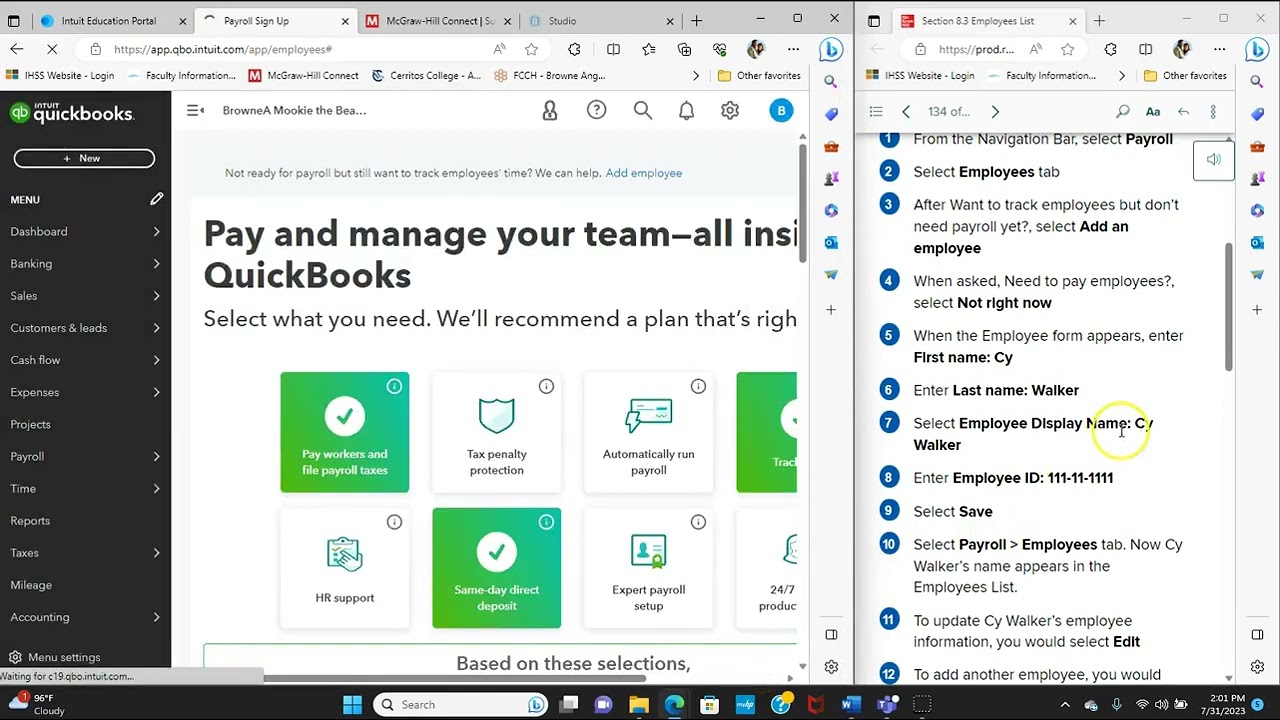Viewport: 1280px width, 720px height.
Task: Expand the Dashboard submenu arrow
Action: (x=156, y=232)
